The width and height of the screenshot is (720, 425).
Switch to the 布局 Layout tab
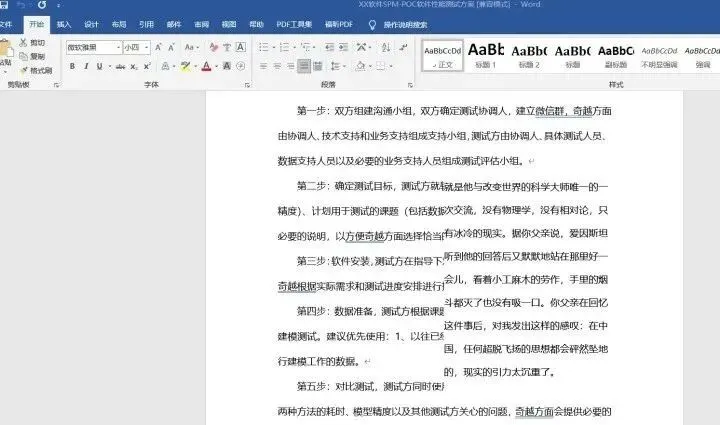[x=118, y=24]
